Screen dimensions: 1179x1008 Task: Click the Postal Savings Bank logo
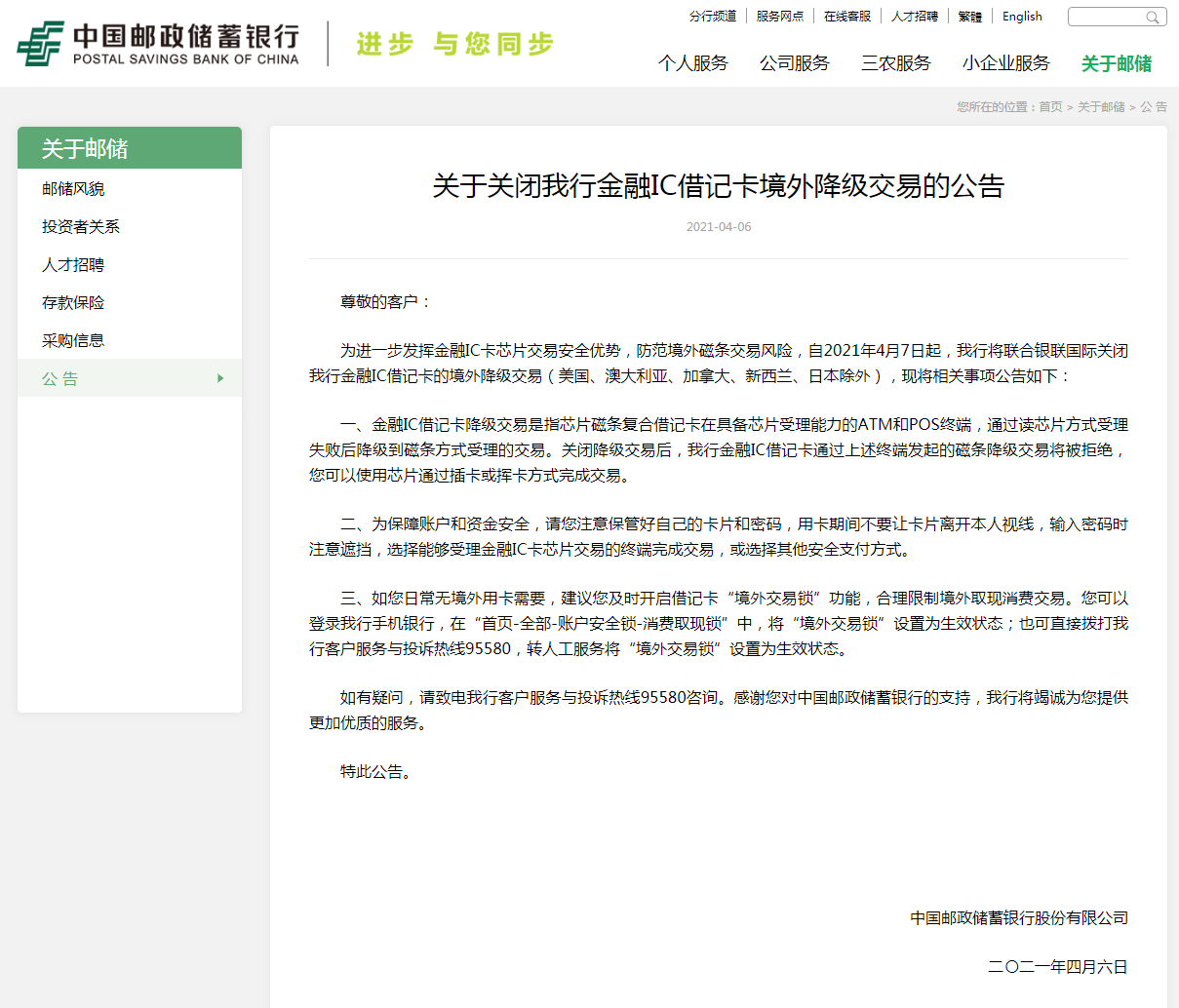pyautogui.click(x=158, y=44)
